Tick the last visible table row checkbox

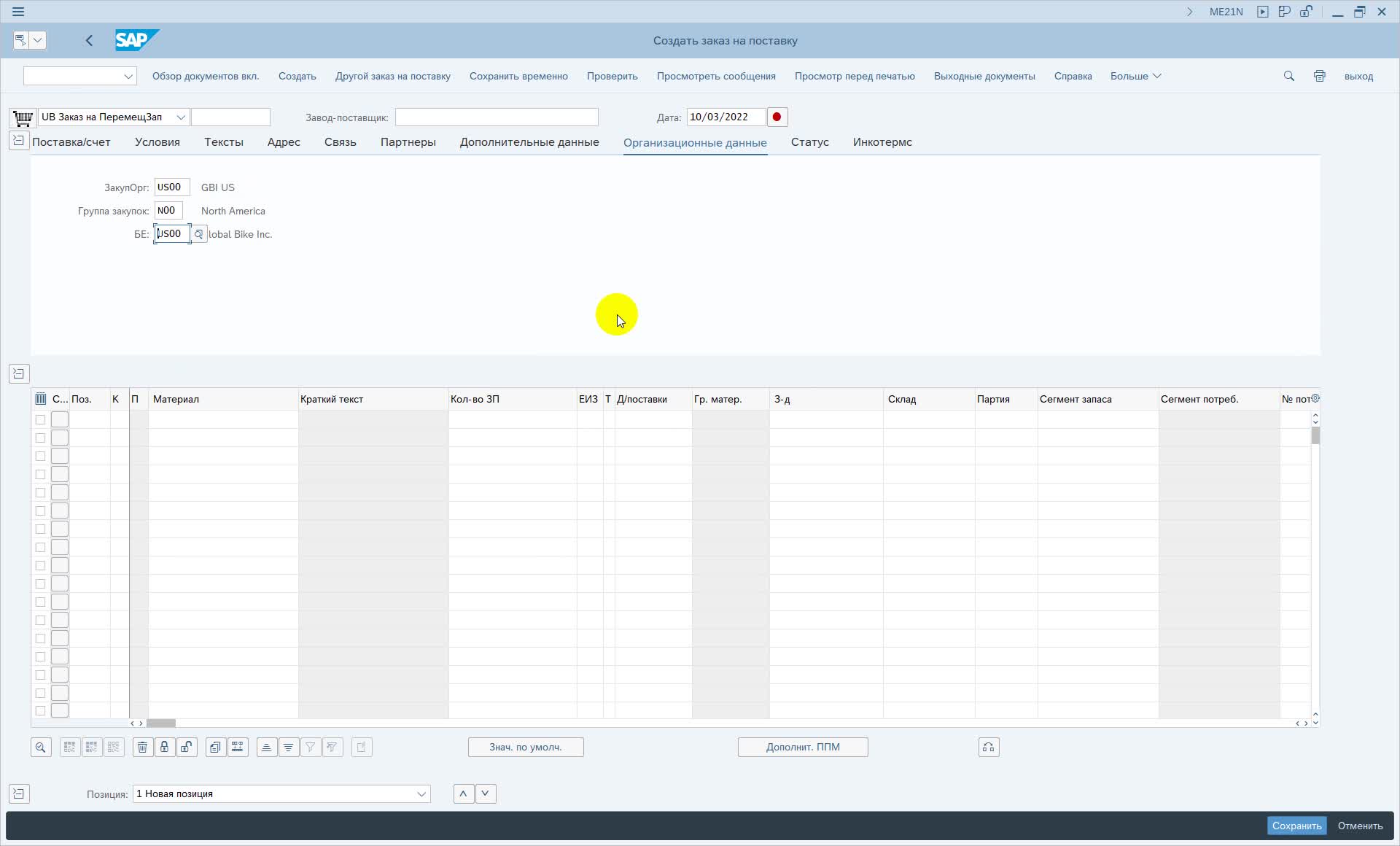click(40, 710)
